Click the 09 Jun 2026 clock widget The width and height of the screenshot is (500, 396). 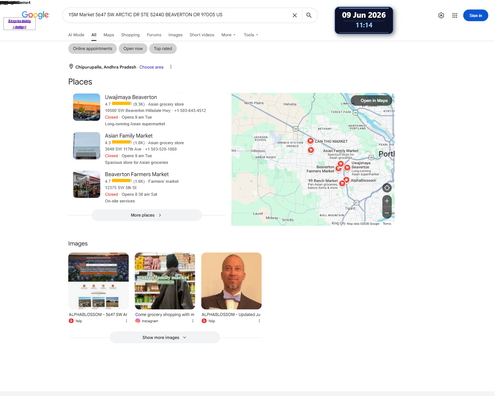click(364, 20)
